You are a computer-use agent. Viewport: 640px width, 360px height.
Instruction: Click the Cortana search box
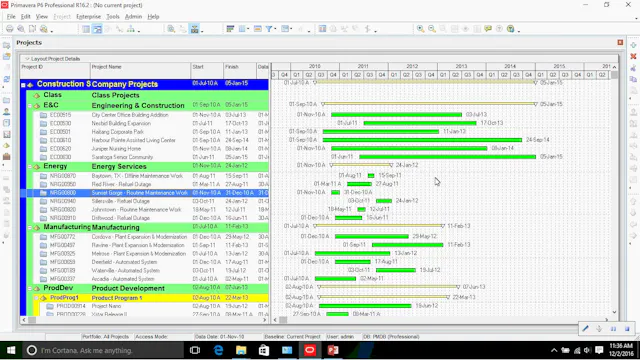pyautogui.click(x=103, y=350)
